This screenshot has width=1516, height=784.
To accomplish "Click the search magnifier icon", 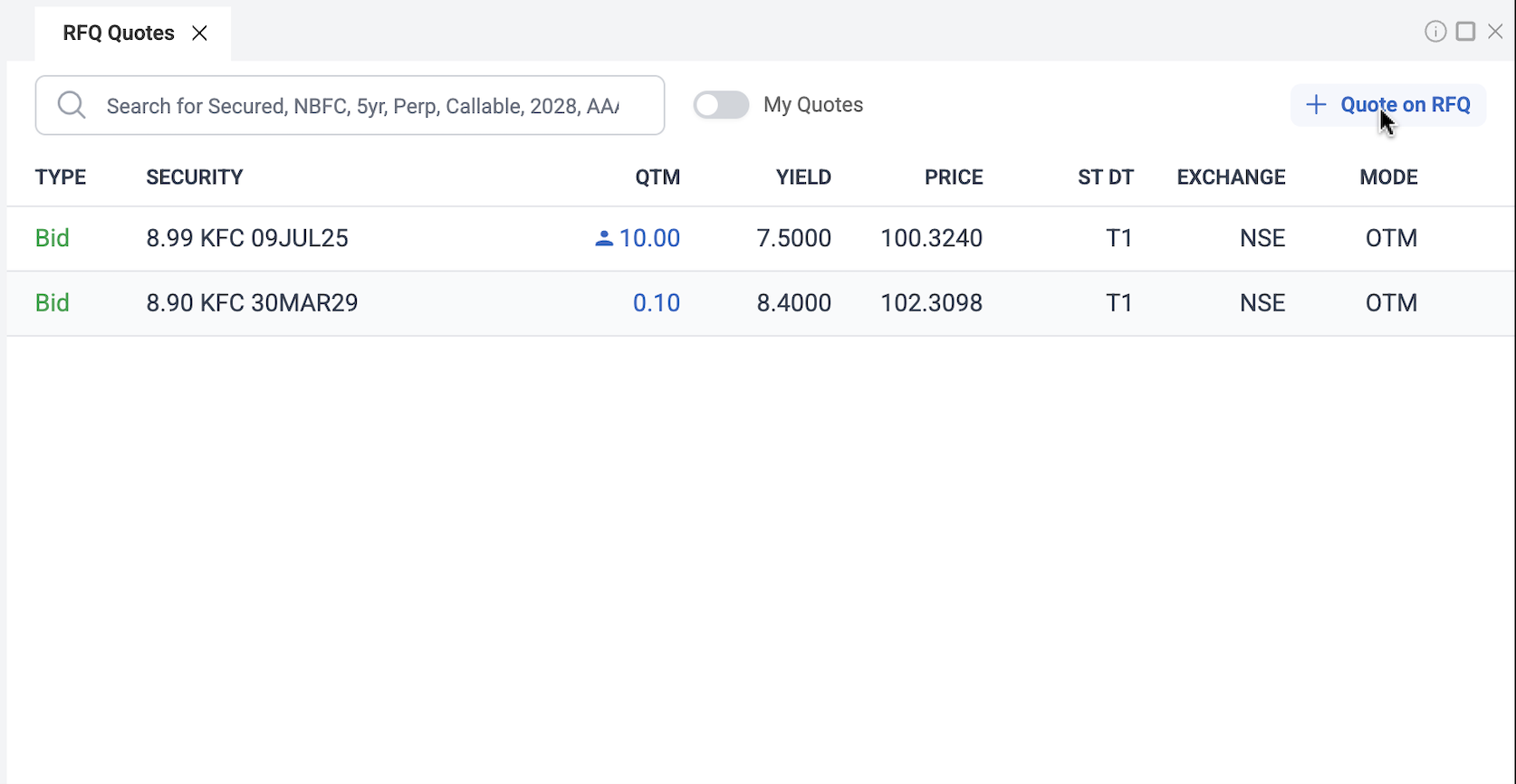I will pos(72,106).
